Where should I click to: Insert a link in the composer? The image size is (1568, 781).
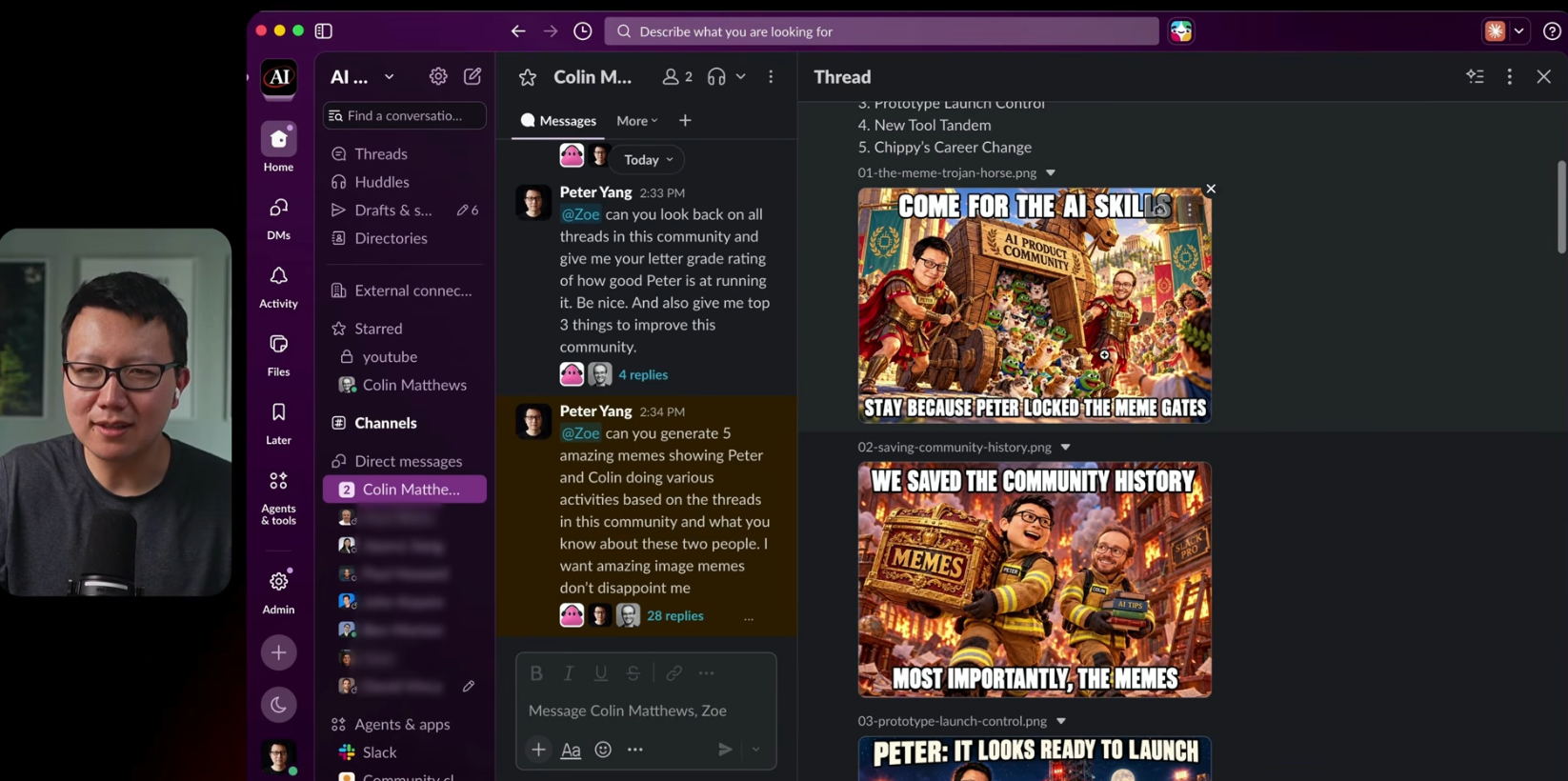pos(674,673)
